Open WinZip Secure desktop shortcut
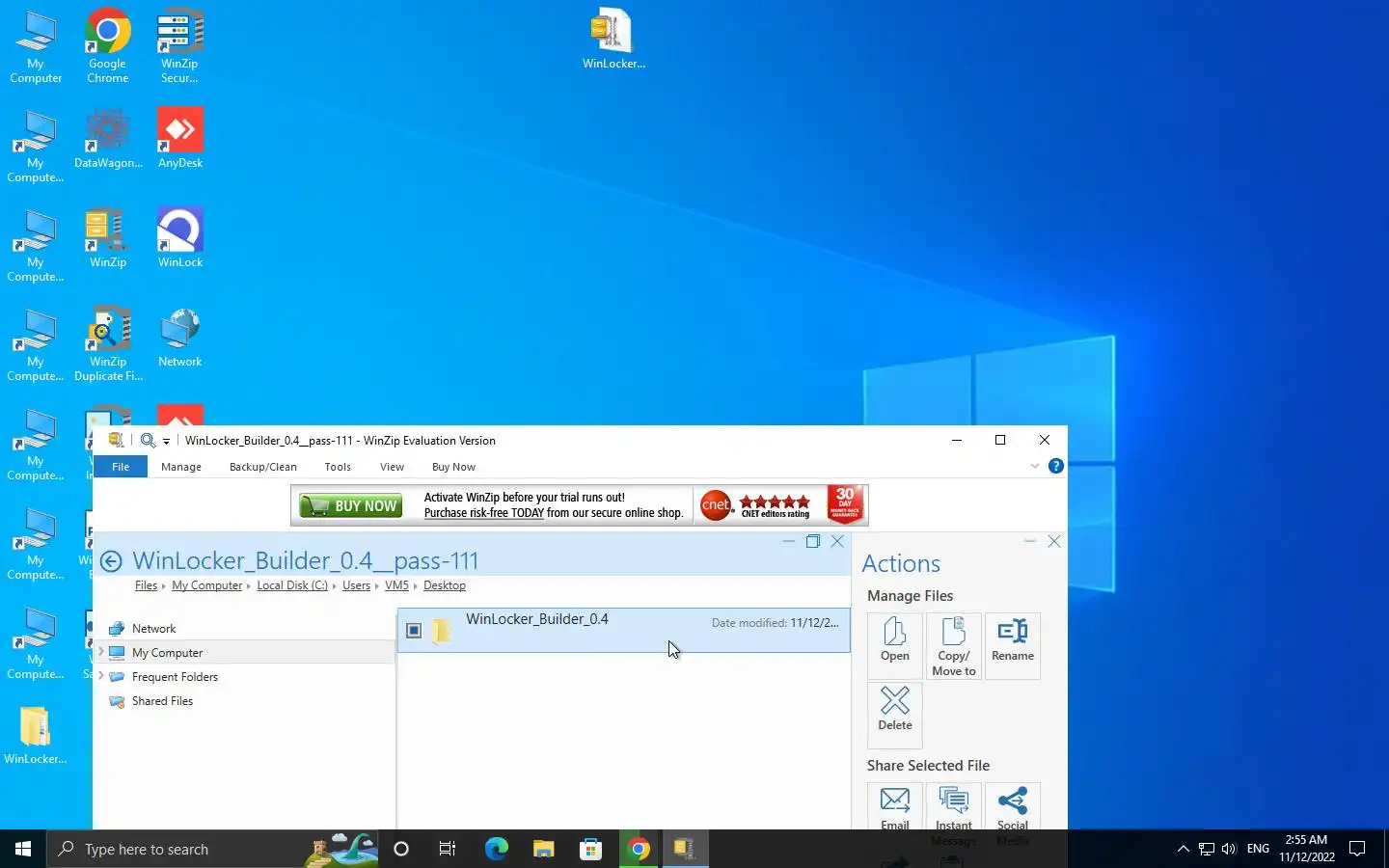This screenshot has width=1389, height=868. coord(179,46)
